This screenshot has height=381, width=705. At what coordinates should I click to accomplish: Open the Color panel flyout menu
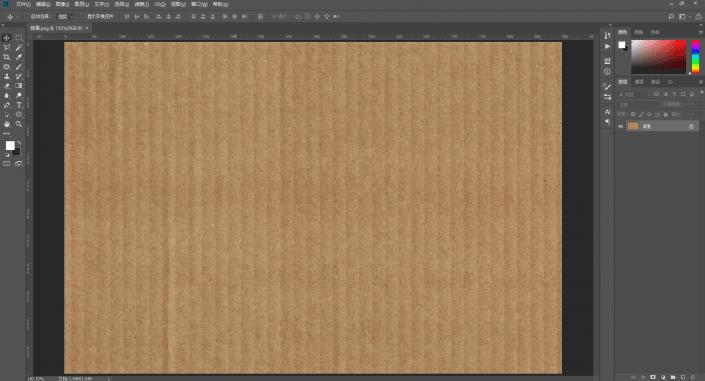pyautogui.click(x=701, y=32)
